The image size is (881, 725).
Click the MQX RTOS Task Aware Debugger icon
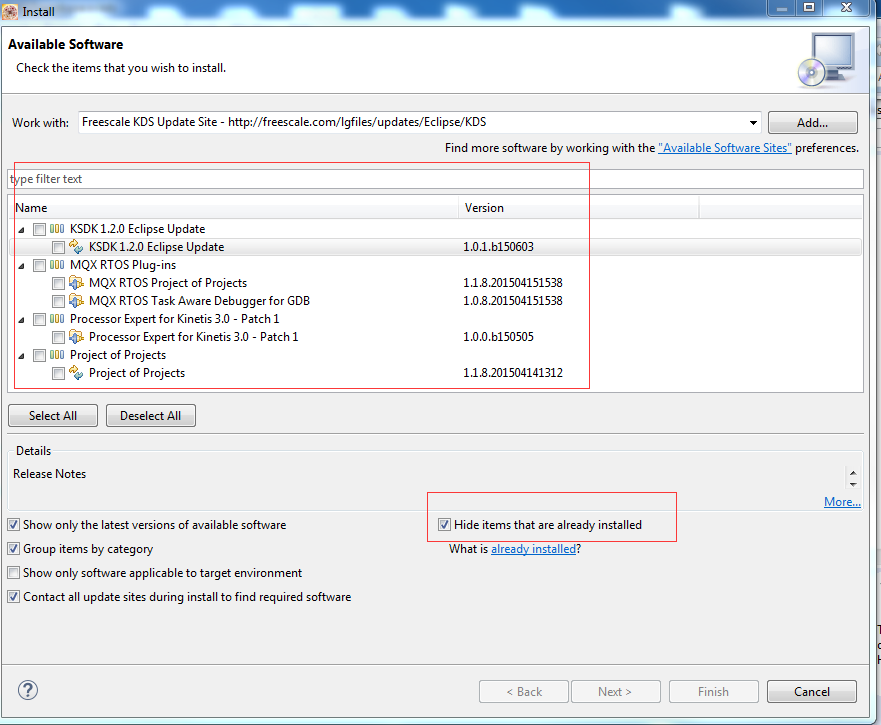coord(76,301)
